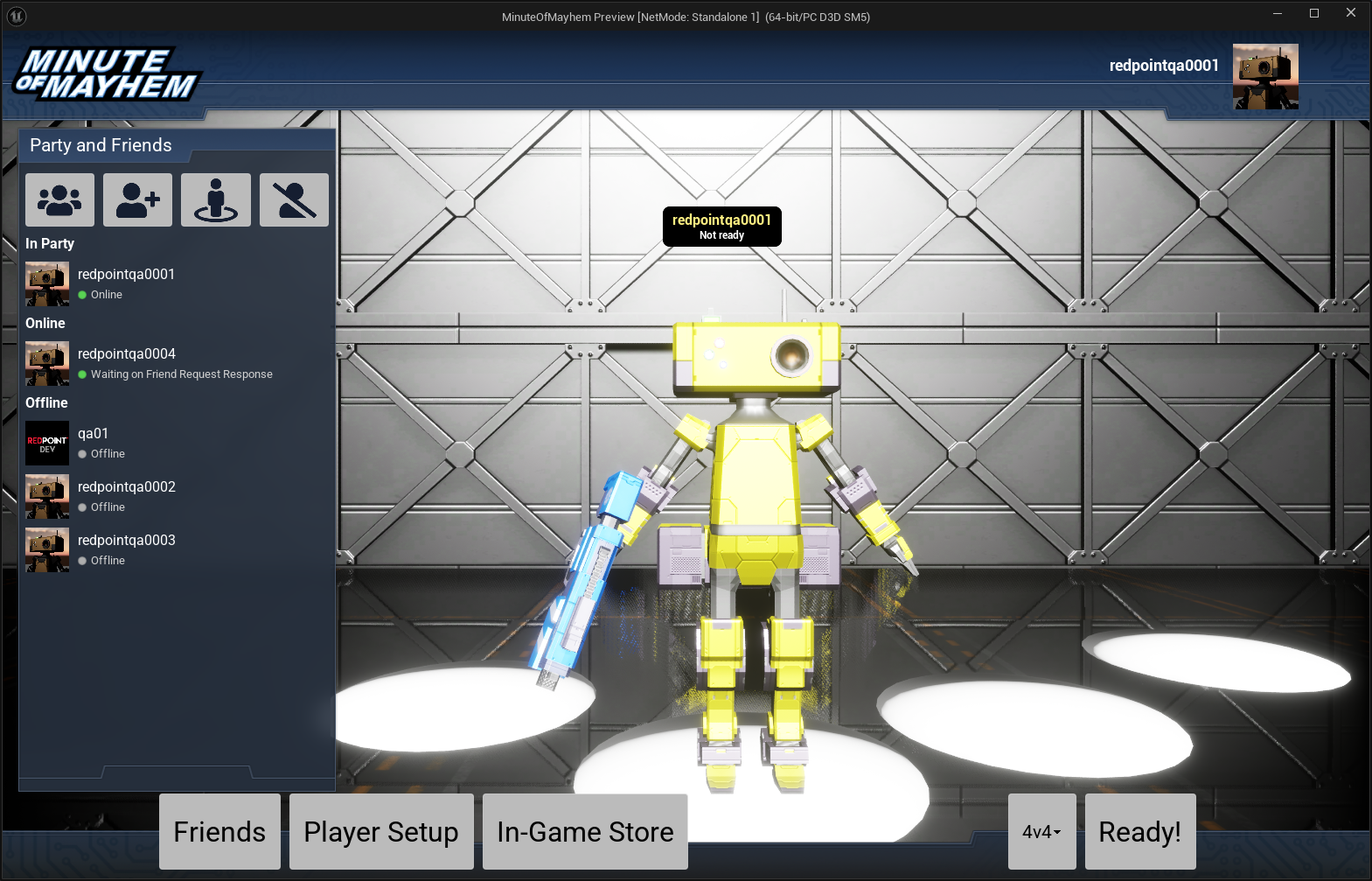The width and height of the screenshot is (1372, 881).
Task: Click the redpointqa0001 username in header
Action: point(1164,66)
